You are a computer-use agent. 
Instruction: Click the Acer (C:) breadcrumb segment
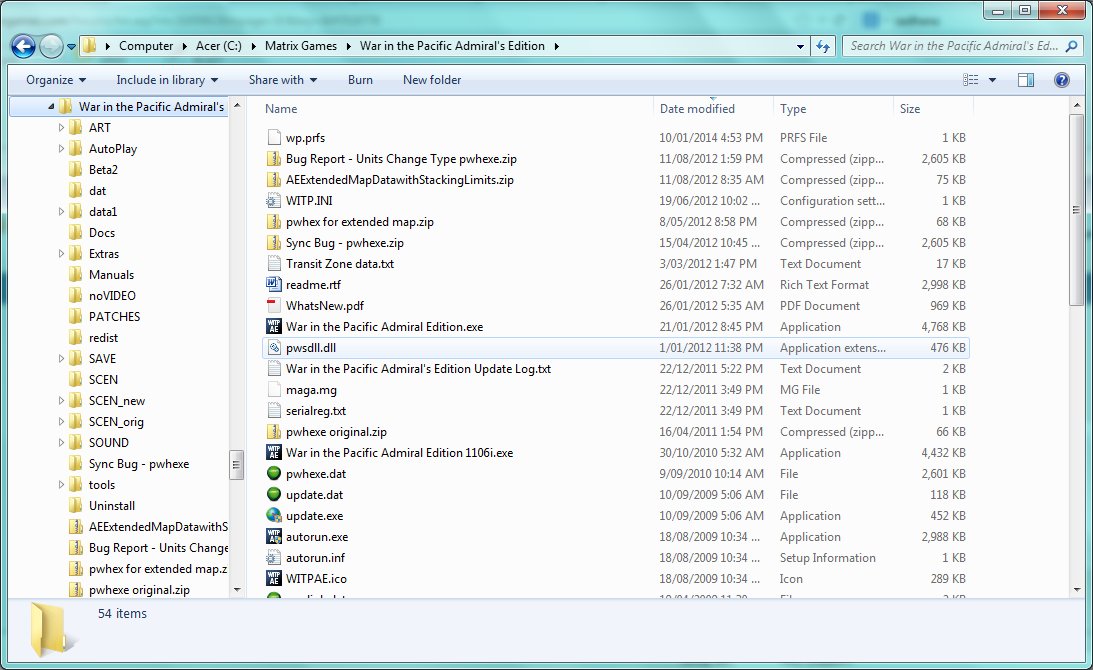coord(218,46)
